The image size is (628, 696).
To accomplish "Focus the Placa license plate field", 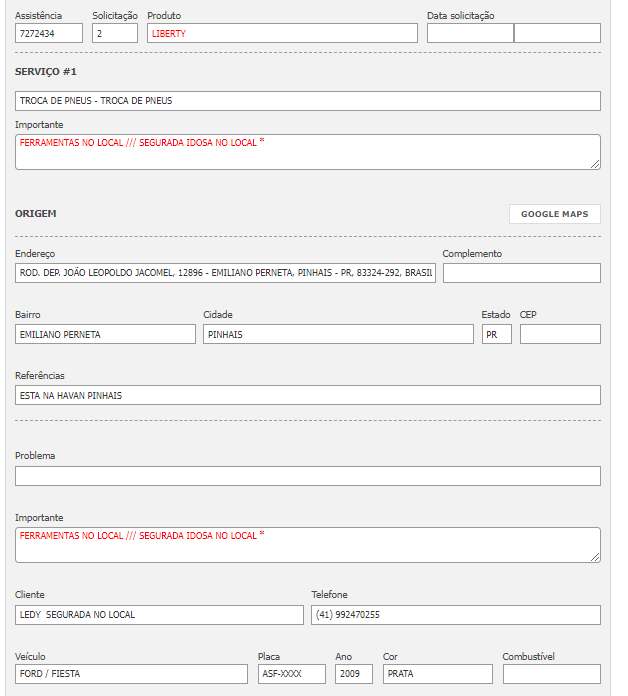I will [291, 674].
